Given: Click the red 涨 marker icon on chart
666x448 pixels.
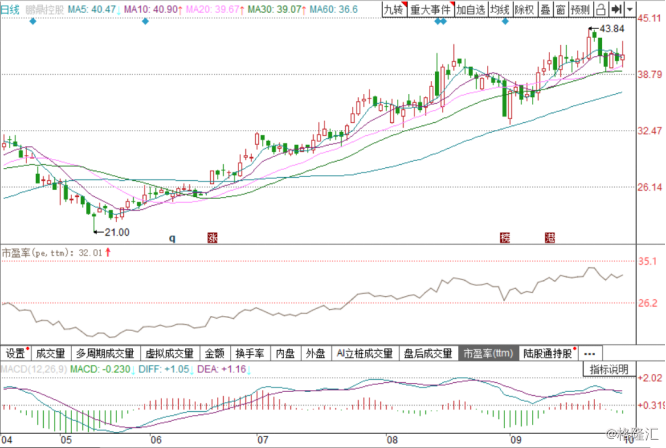Looking at the screenshot, I should pos(212,237).
